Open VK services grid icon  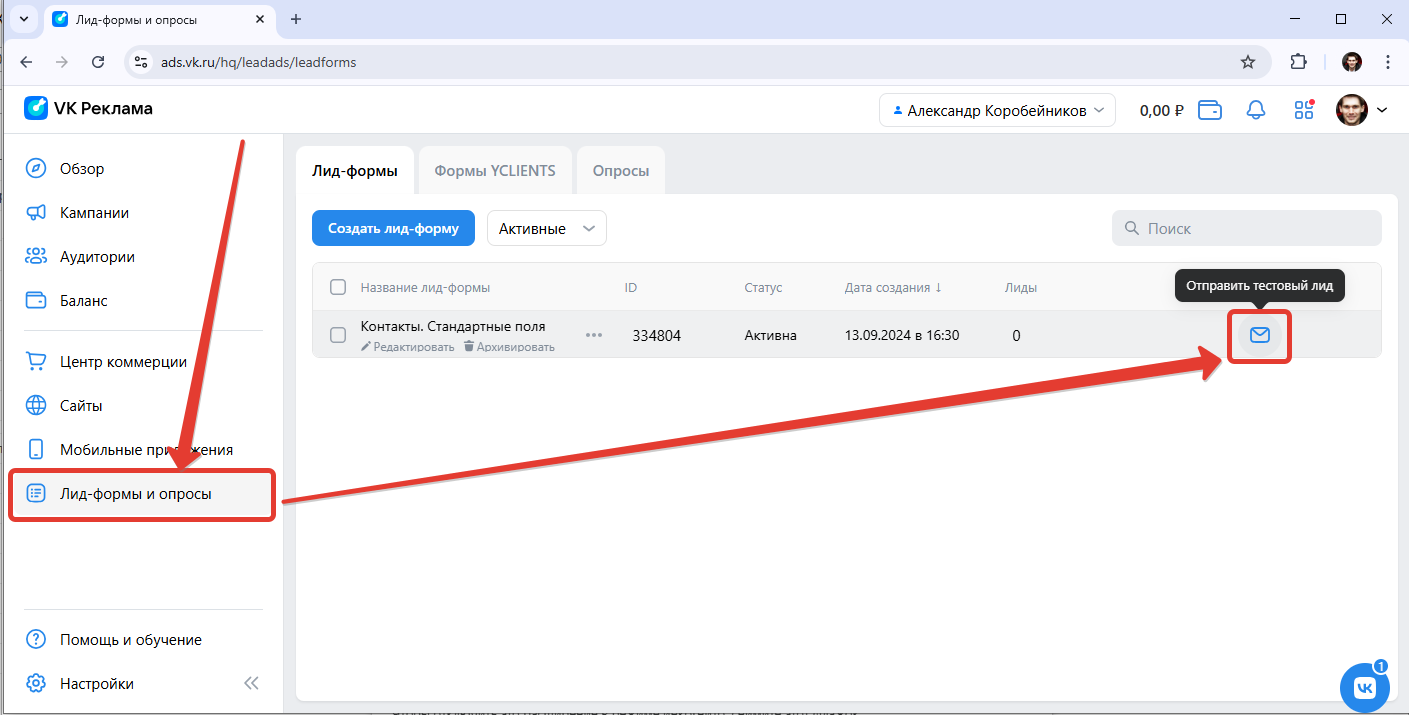click(x=1304, y=110)
